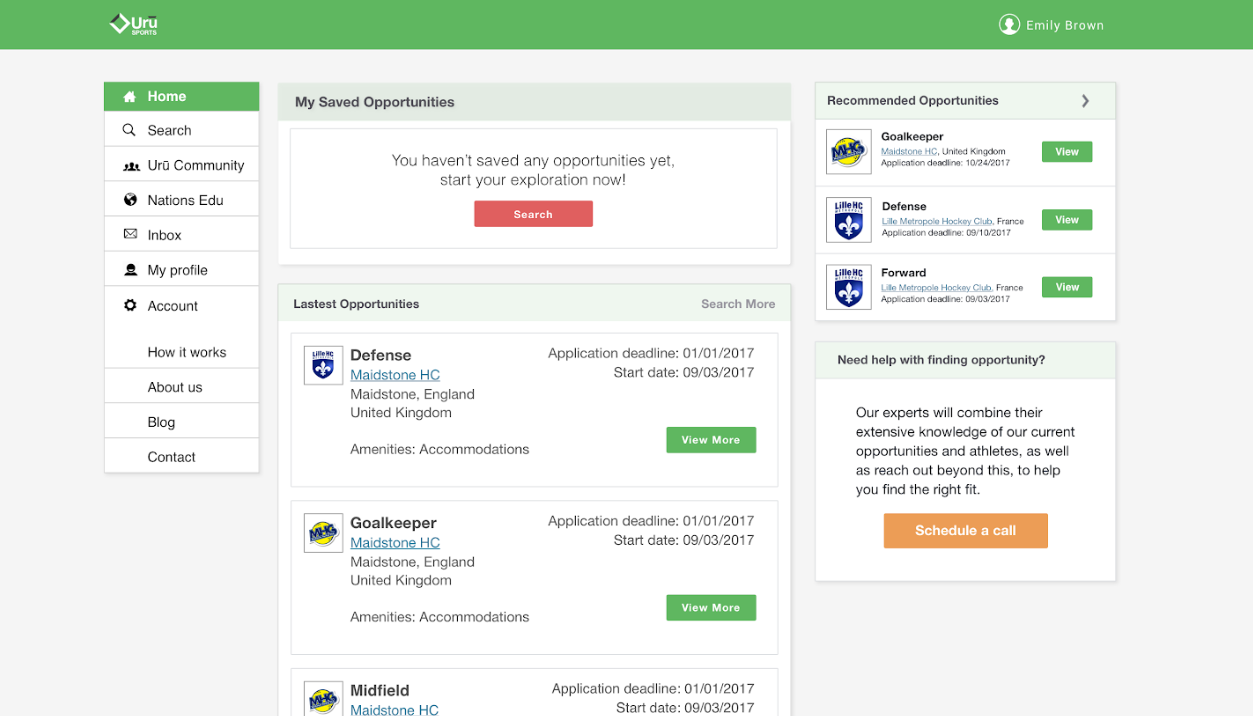Open Inbox menu item
The height and width of the screenshot is (716, 1253).
click(x=182, y=235)
